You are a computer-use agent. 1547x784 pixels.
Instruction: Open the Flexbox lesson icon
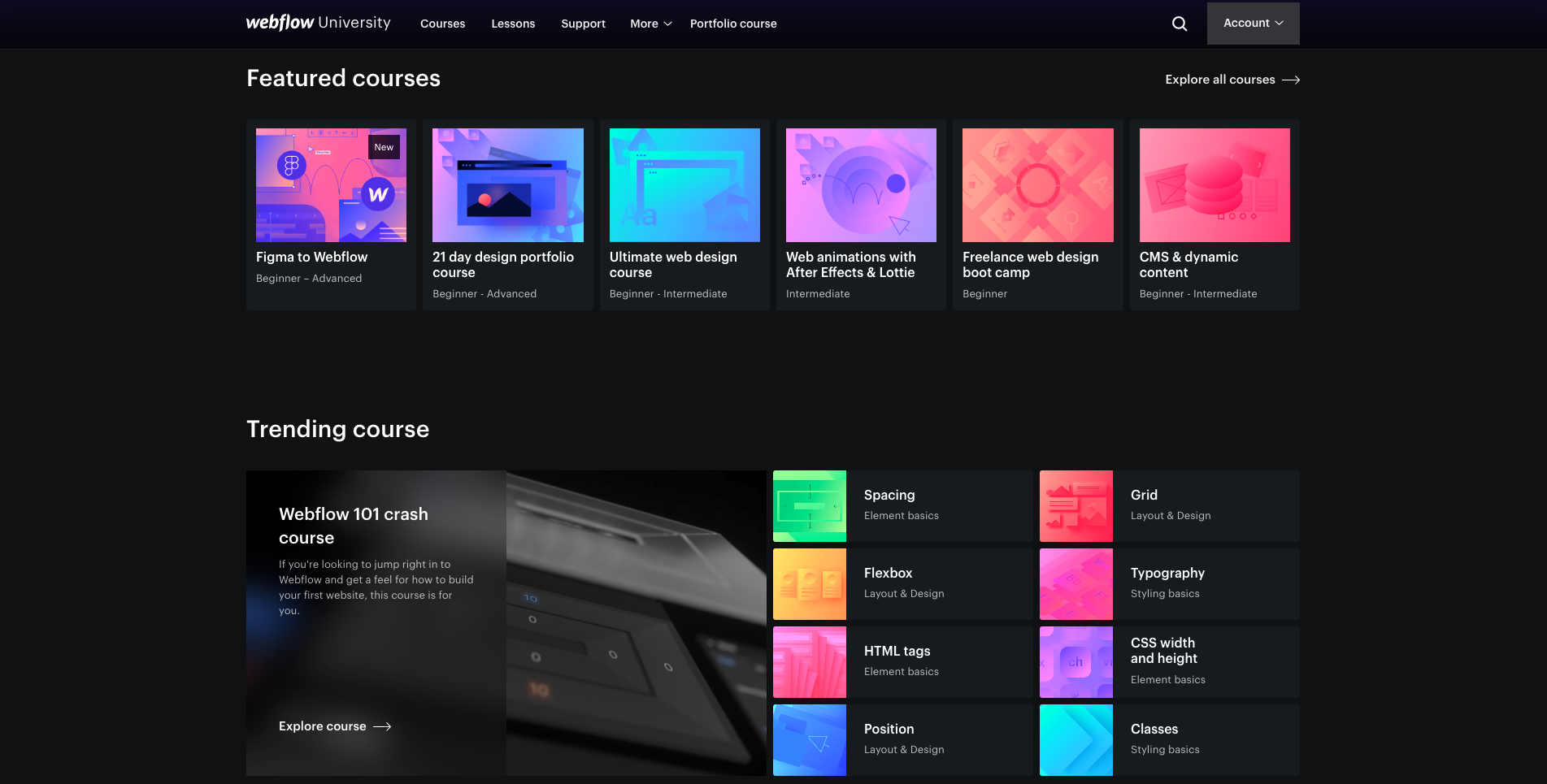(x=810, y=584)
